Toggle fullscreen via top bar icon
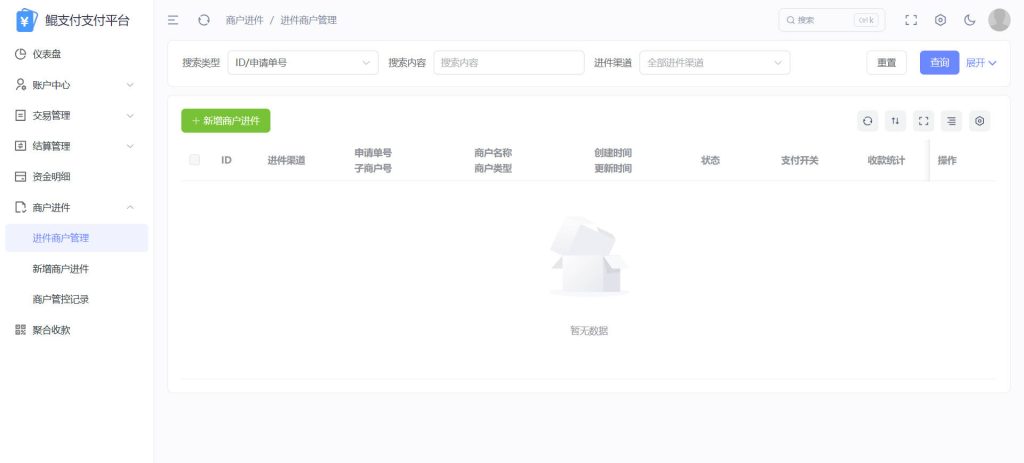 (x=911, y=20)
